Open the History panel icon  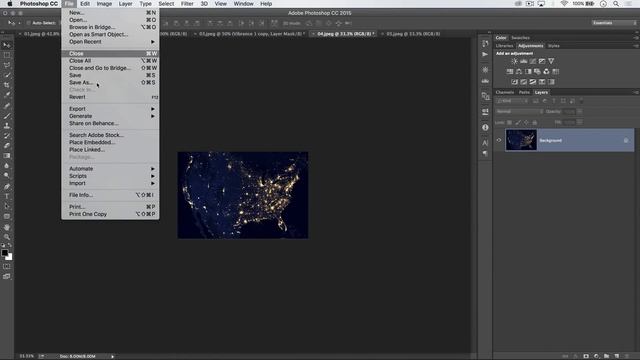tap(485, 43)
